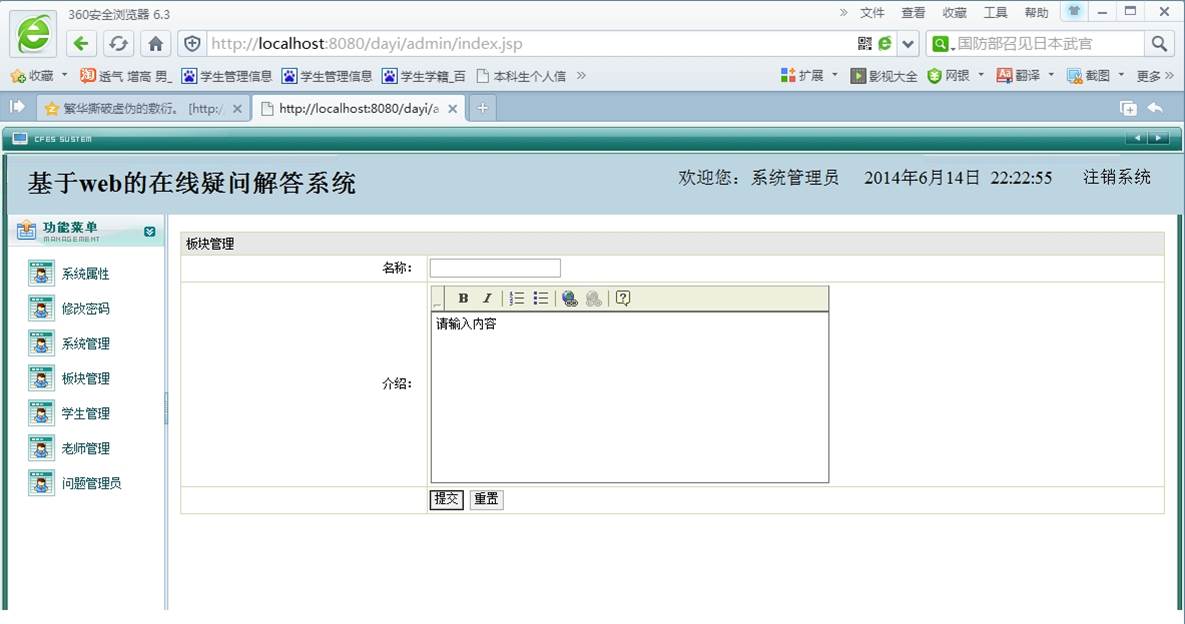Open the 工具 menu
Image resolution: width=1185 pixels, height=624 pixels.
(995, 12)
